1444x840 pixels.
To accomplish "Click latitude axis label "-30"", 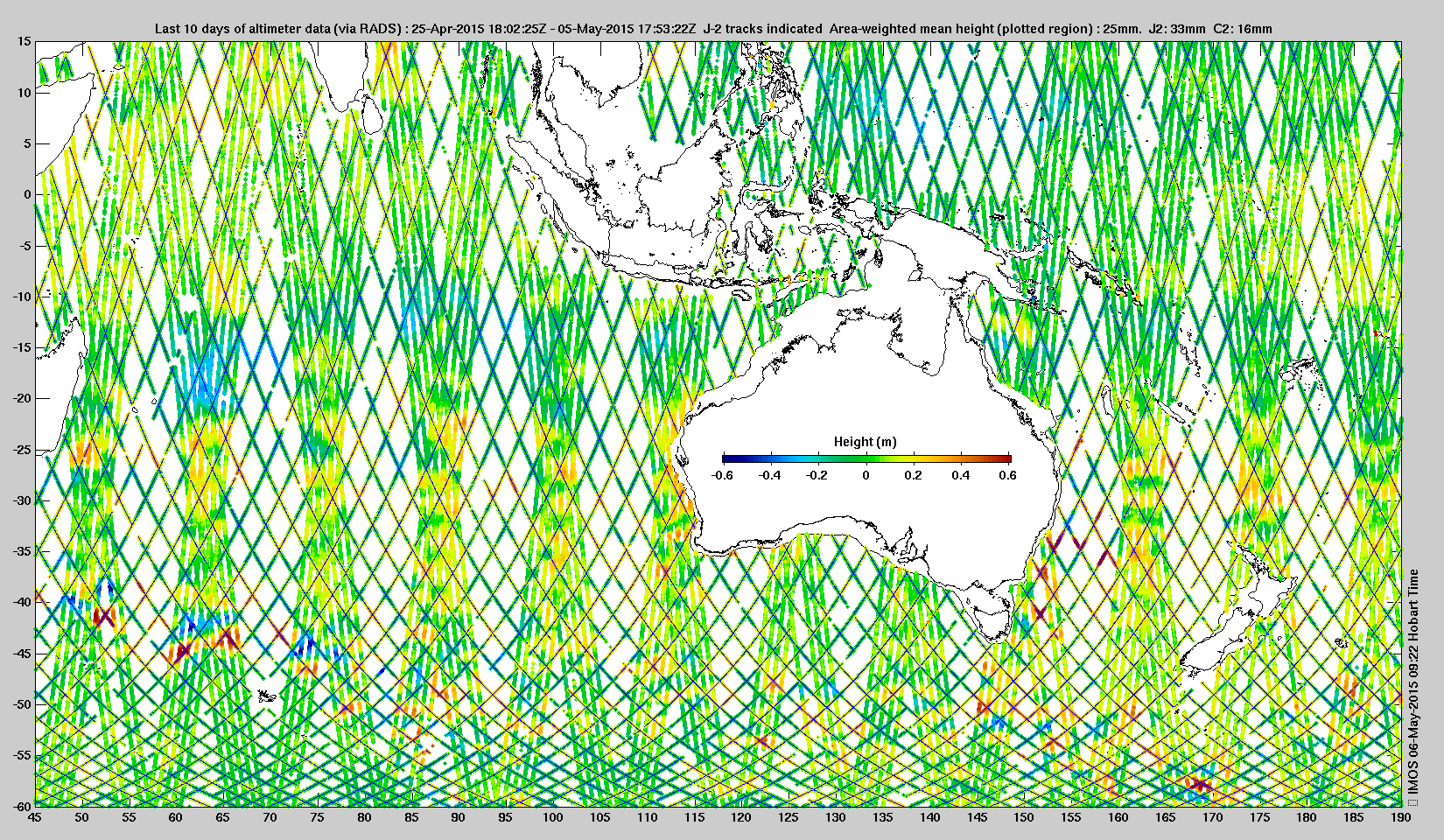I will click(23, 500).
